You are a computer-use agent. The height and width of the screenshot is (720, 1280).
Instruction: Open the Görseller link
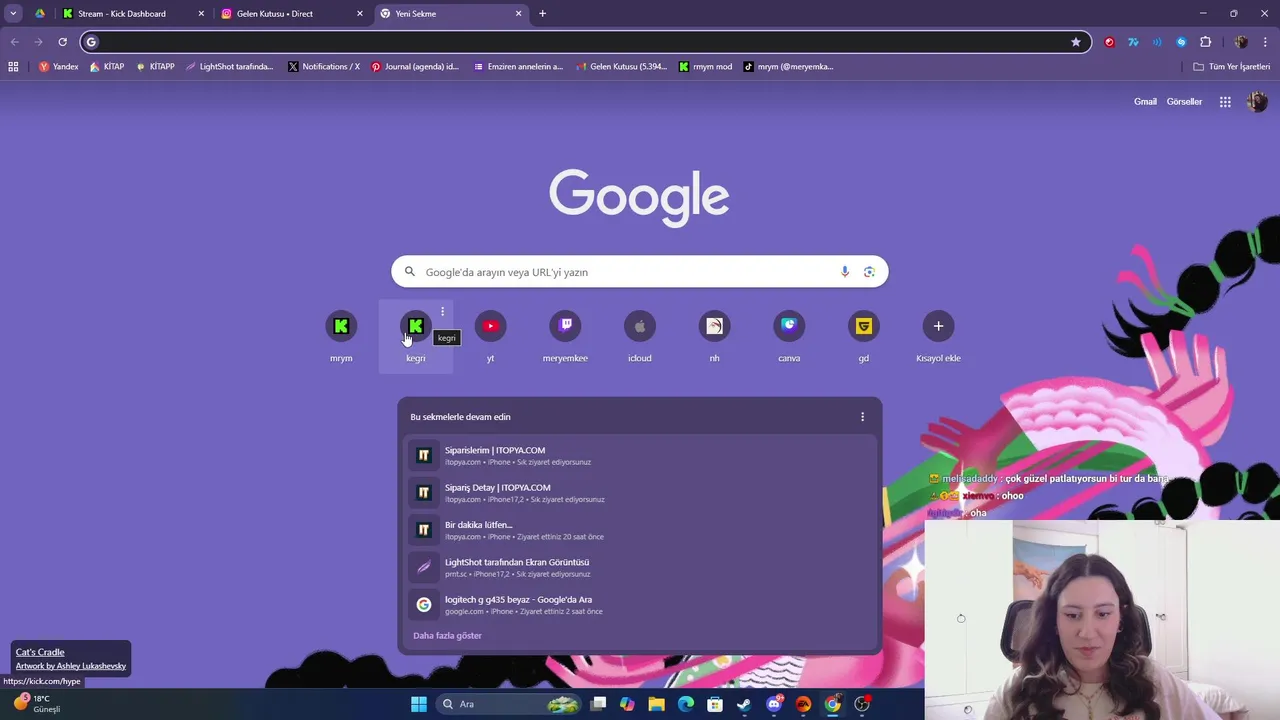click(1184, 102)
